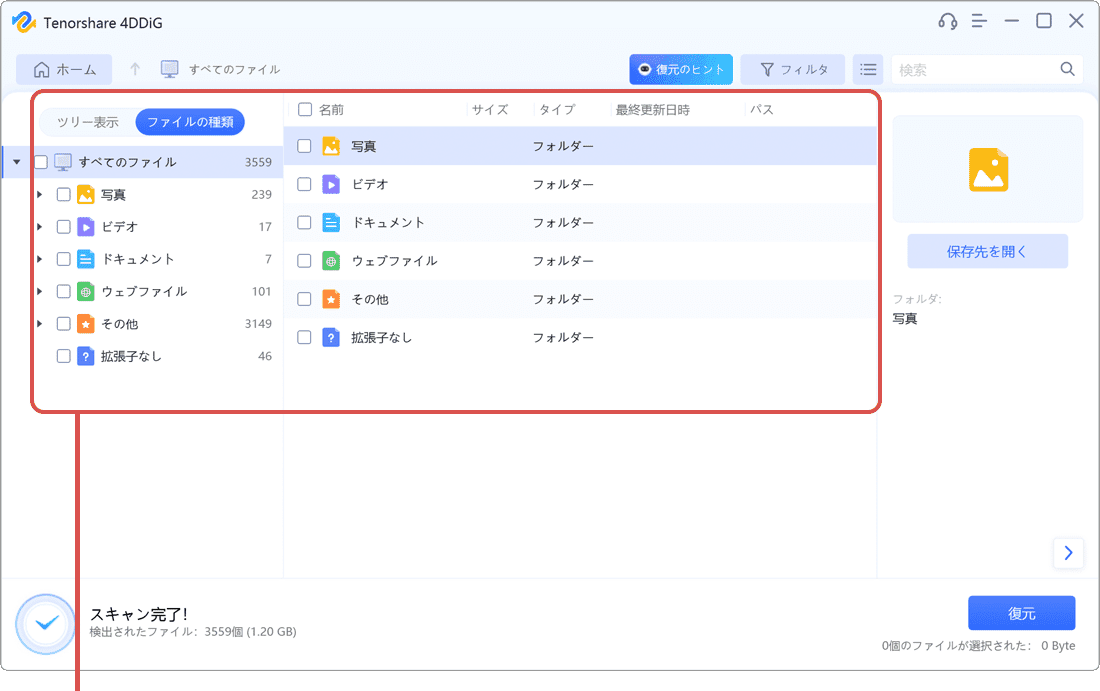Image resolution: width=1100 pixels, height=691 pixels.
Task: Select the すべてのファイル checkbox
Action: click(40, 161)
